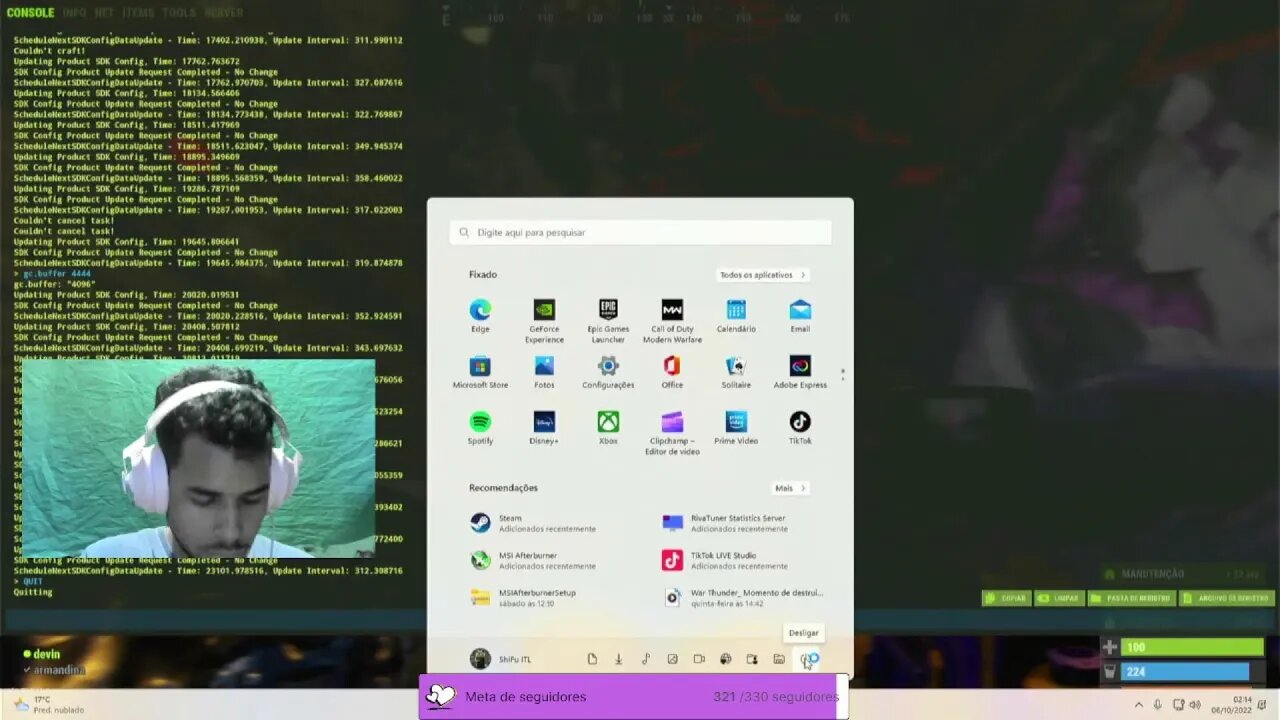
Task: Open Epic Games Launcher pinned app
Action: coord(608,320)
